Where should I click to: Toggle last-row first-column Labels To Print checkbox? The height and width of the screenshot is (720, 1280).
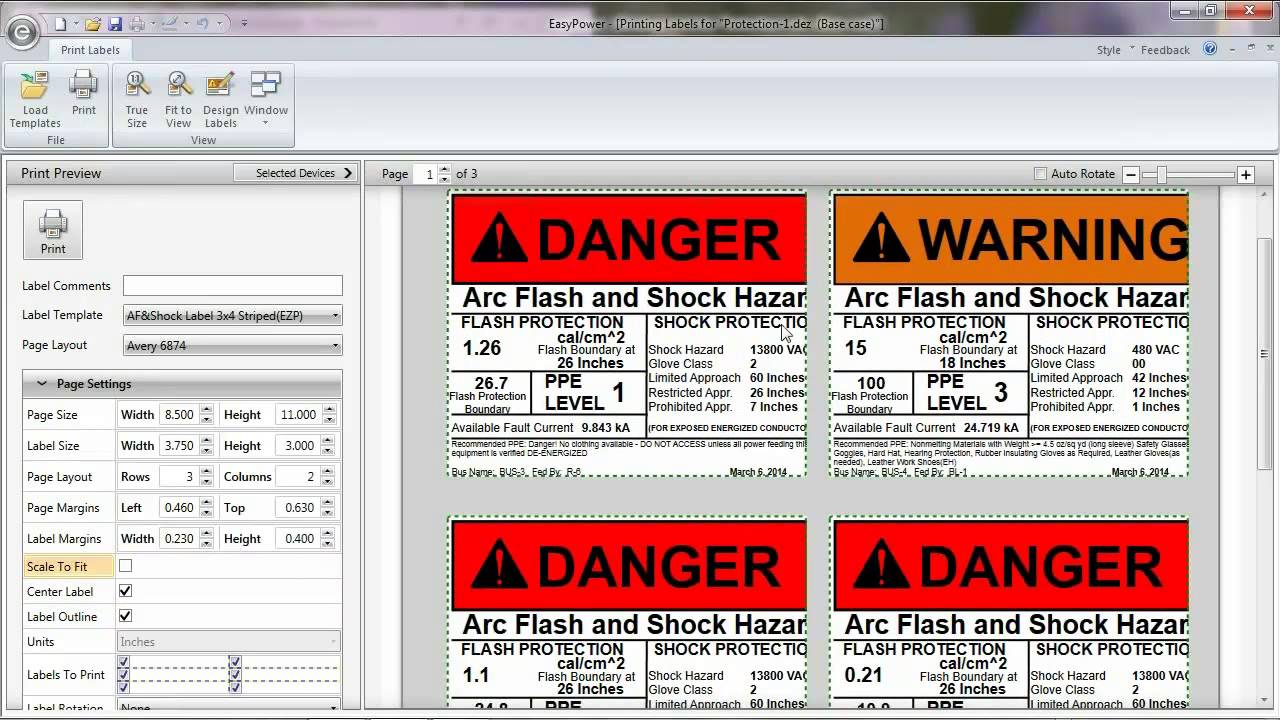pyautogui.click(x=123, y=687)
